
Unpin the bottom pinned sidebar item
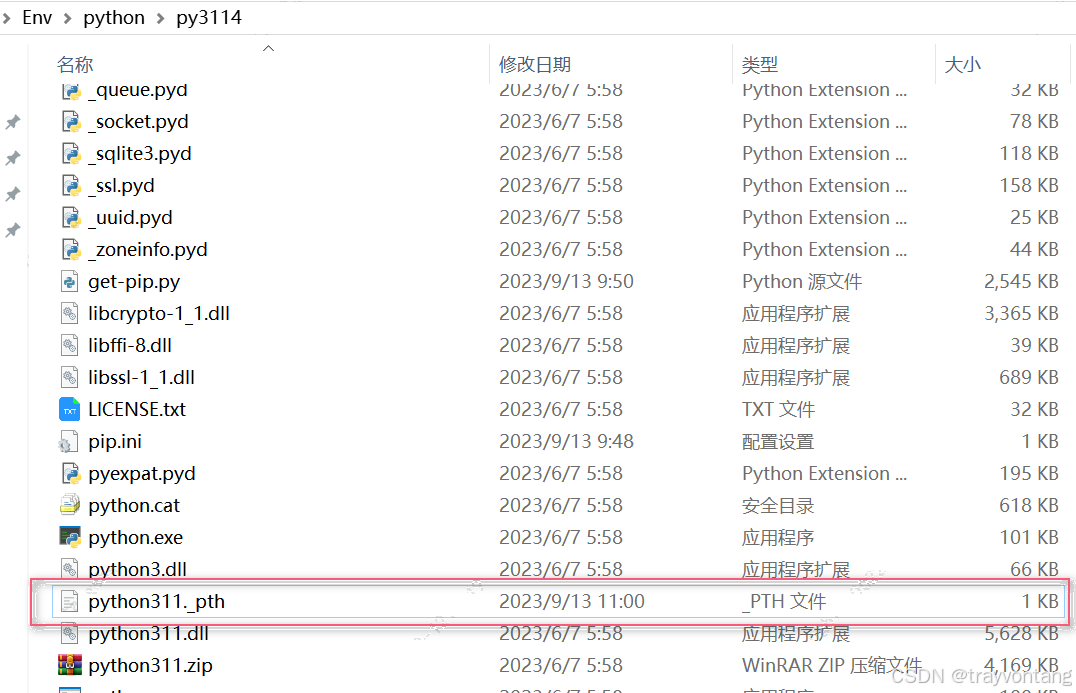(13, 230)
